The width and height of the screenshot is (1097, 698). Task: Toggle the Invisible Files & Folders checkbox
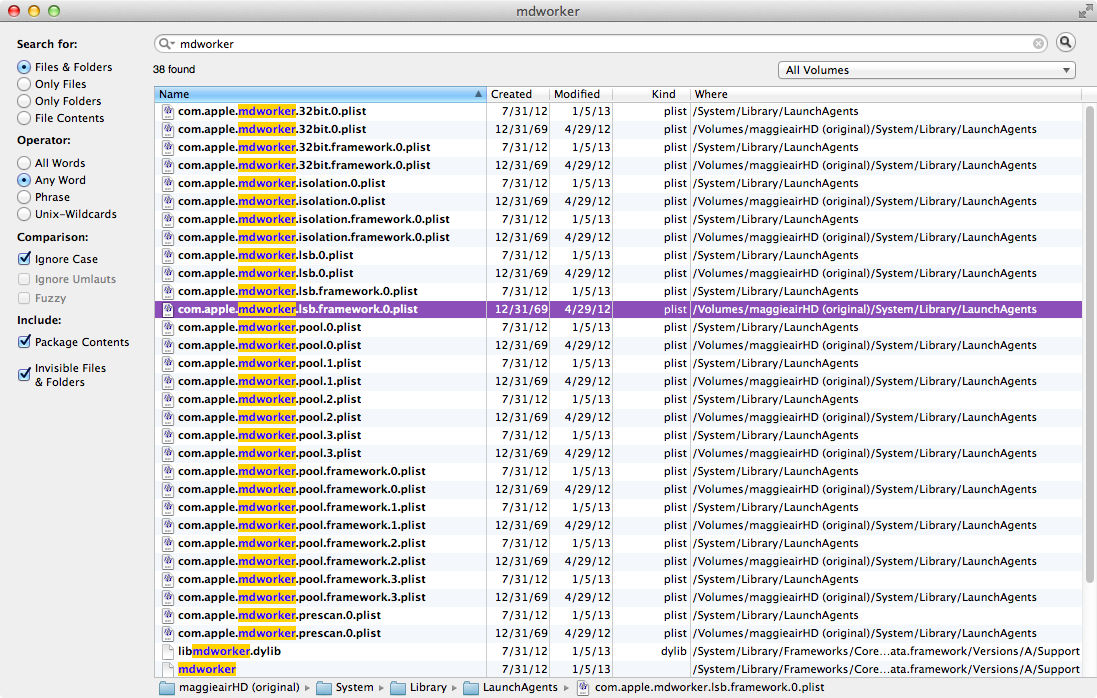click(24, 374)
